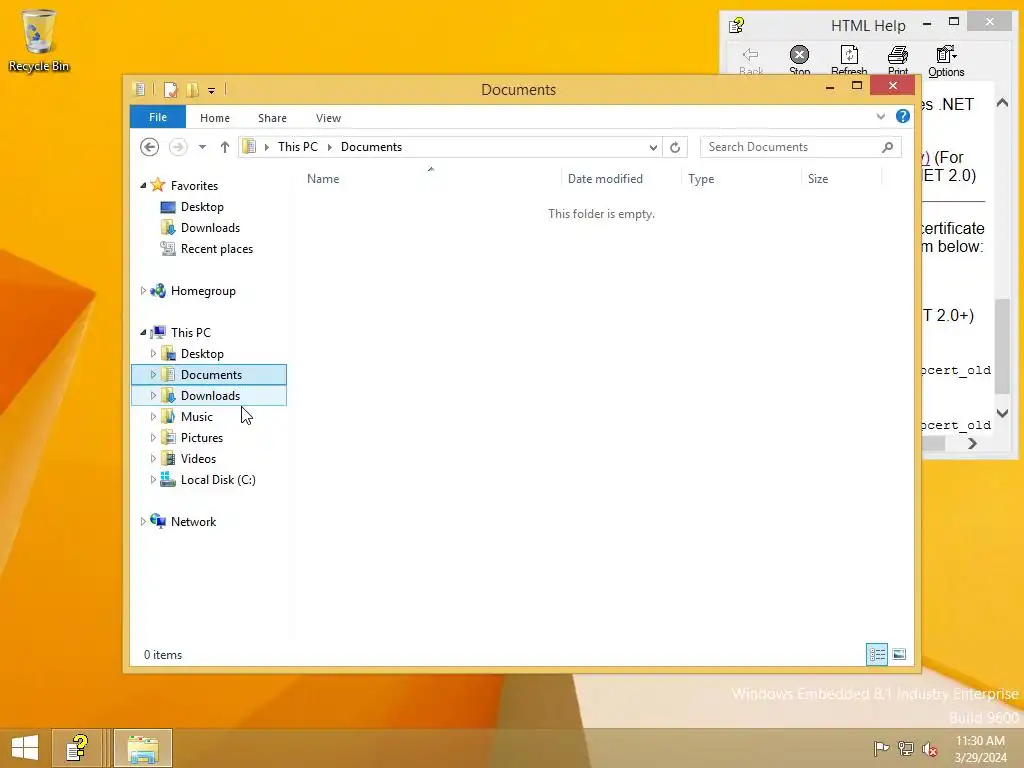Switch to the Home ribbon tab

point(215,118)
